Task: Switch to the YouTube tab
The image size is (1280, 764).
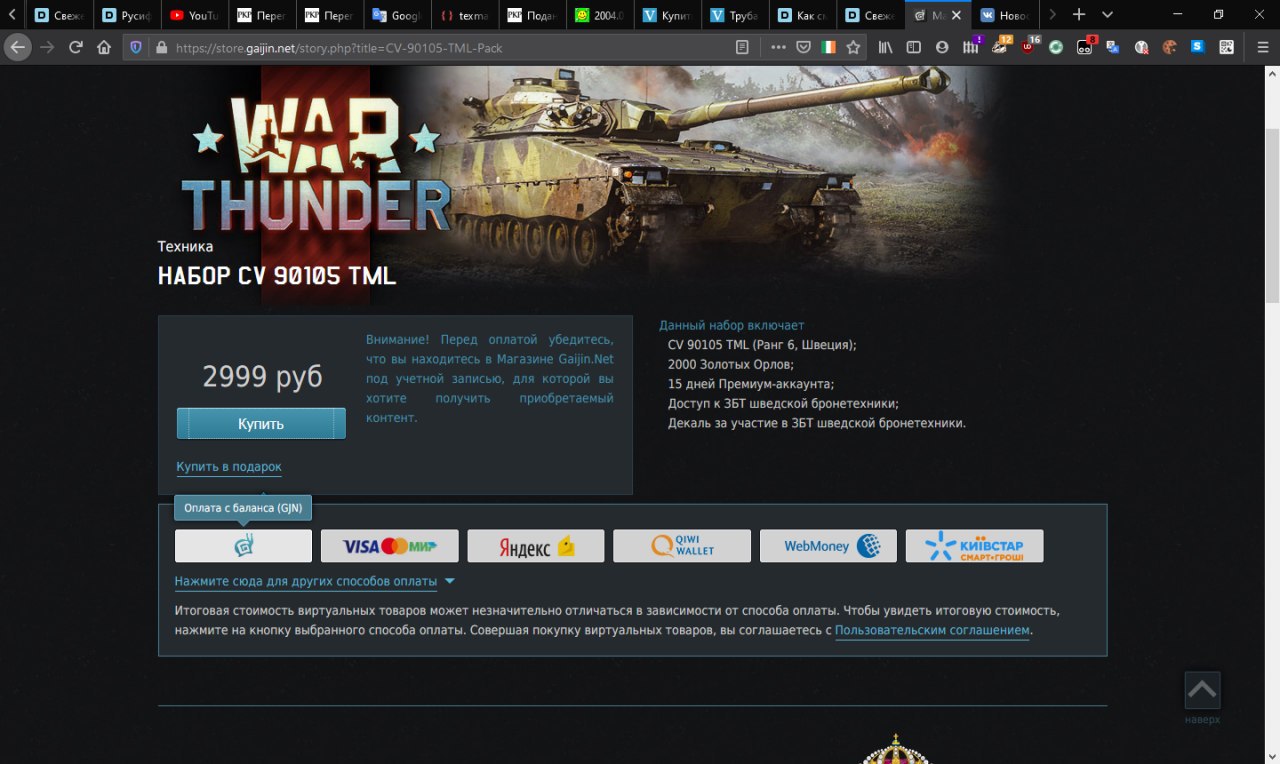Action: click(194, 15)
